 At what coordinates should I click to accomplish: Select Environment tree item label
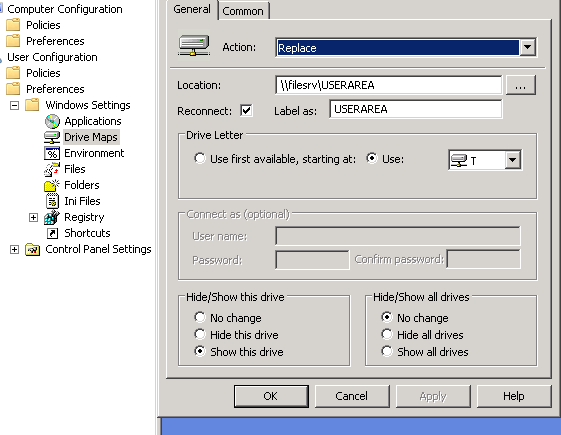(94, 153)
